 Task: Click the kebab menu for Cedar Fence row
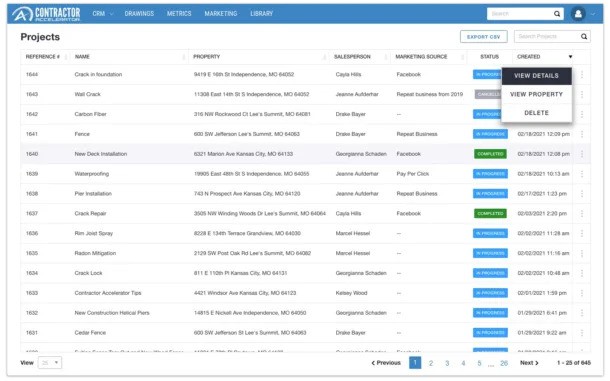[x=582, y=333]
